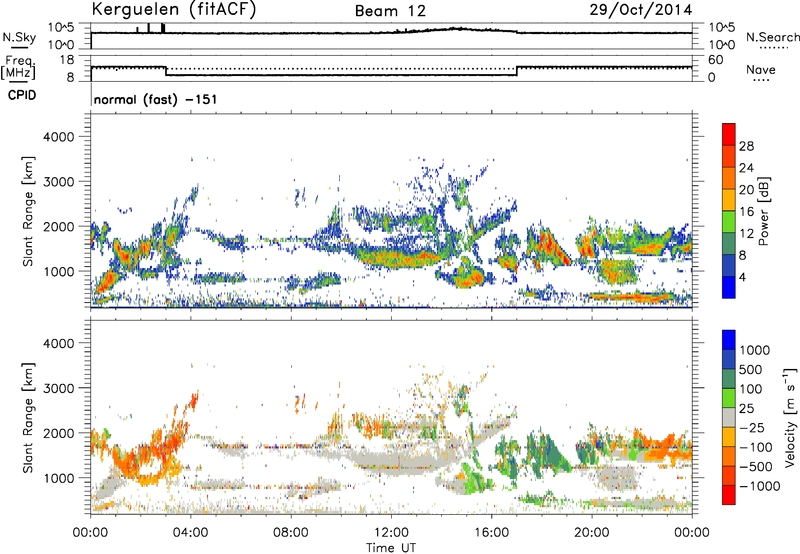Click the "20:00" time axis tick
Screen dimensions: 800x554
(x=592, y=533)
